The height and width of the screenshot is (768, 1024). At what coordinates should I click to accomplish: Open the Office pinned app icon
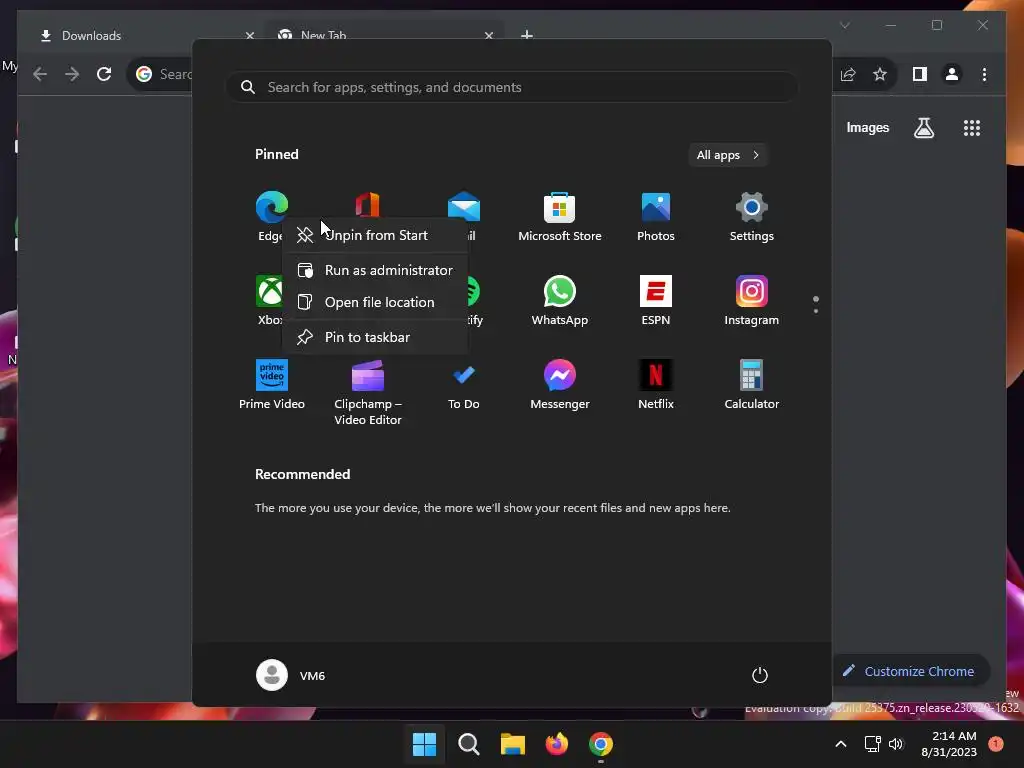[368, 204]
